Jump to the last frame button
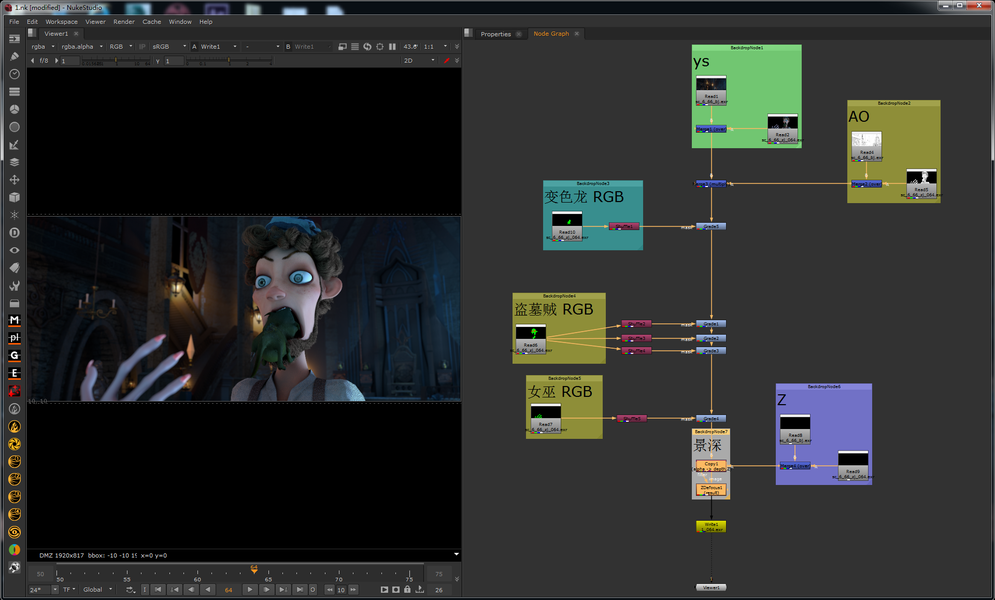This screenshot has height=600, width=995. (300, 590)
